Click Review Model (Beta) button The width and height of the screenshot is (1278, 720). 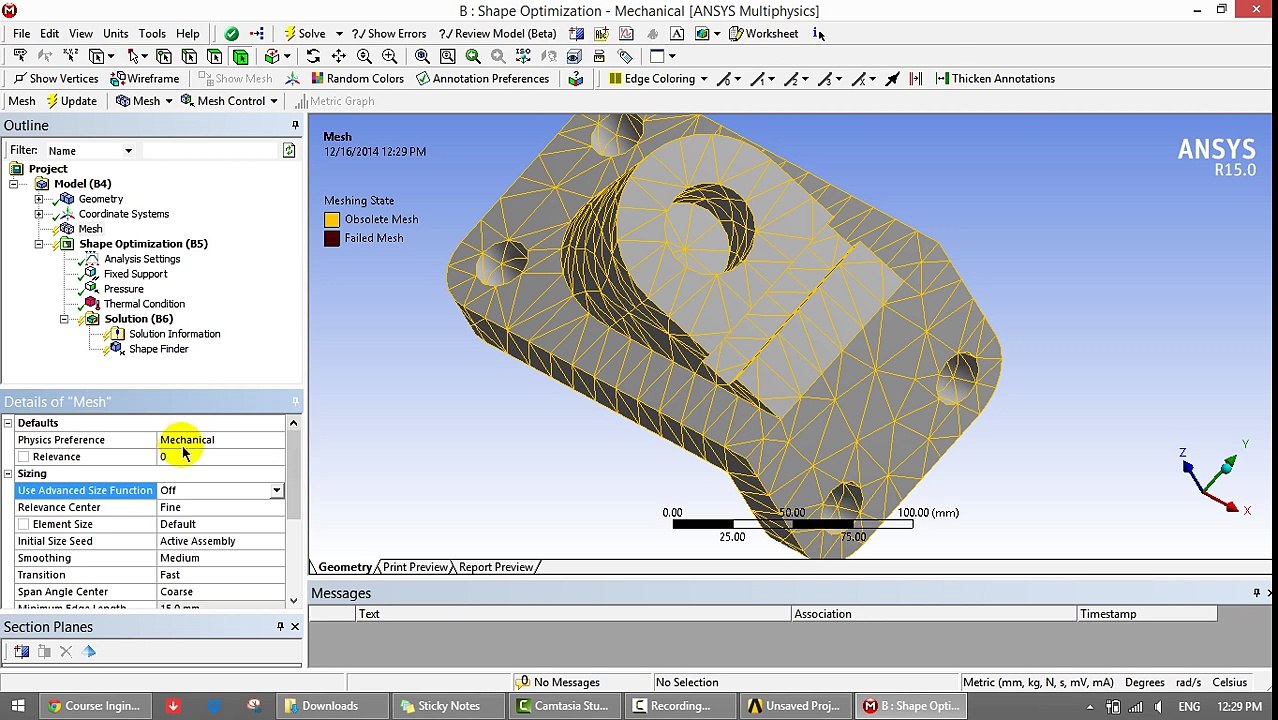coord(498,33)
